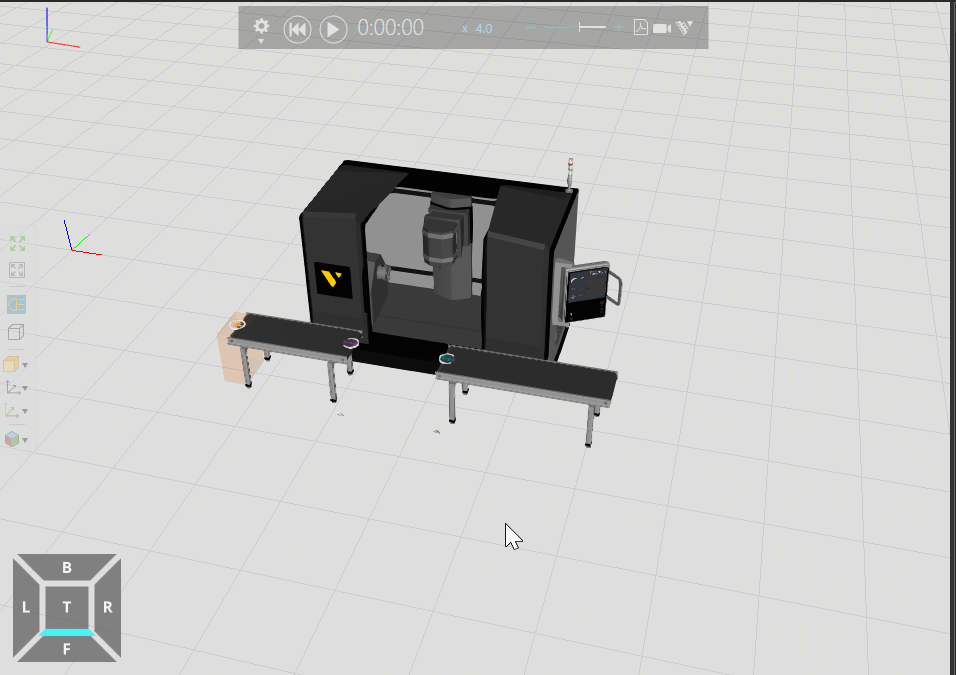
Task: Fill view with all components
Action: pyautogui.click(x=17, y=244)
